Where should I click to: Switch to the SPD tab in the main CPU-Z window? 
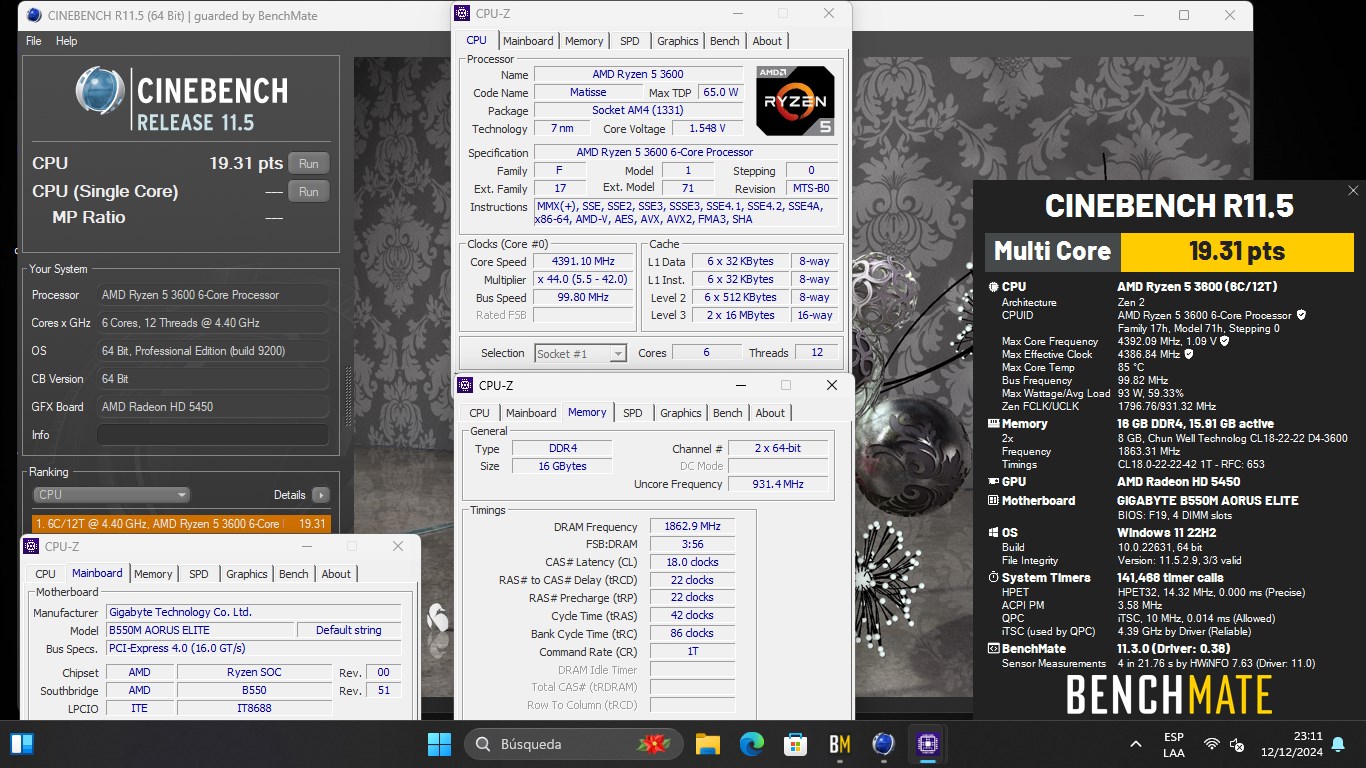629,41
